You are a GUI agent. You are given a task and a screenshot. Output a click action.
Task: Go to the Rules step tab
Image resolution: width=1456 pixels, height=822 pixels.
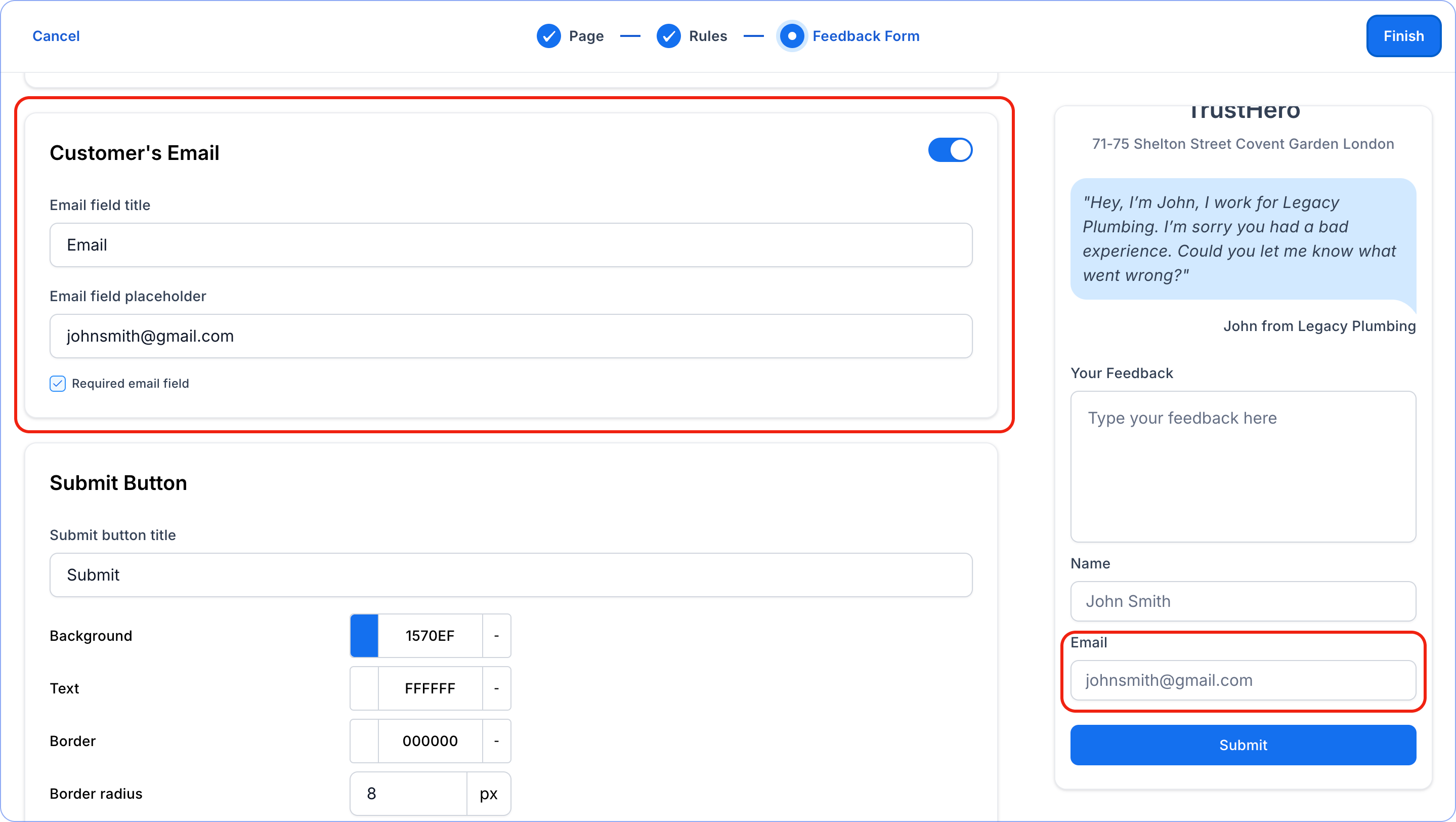click(707, 36)
